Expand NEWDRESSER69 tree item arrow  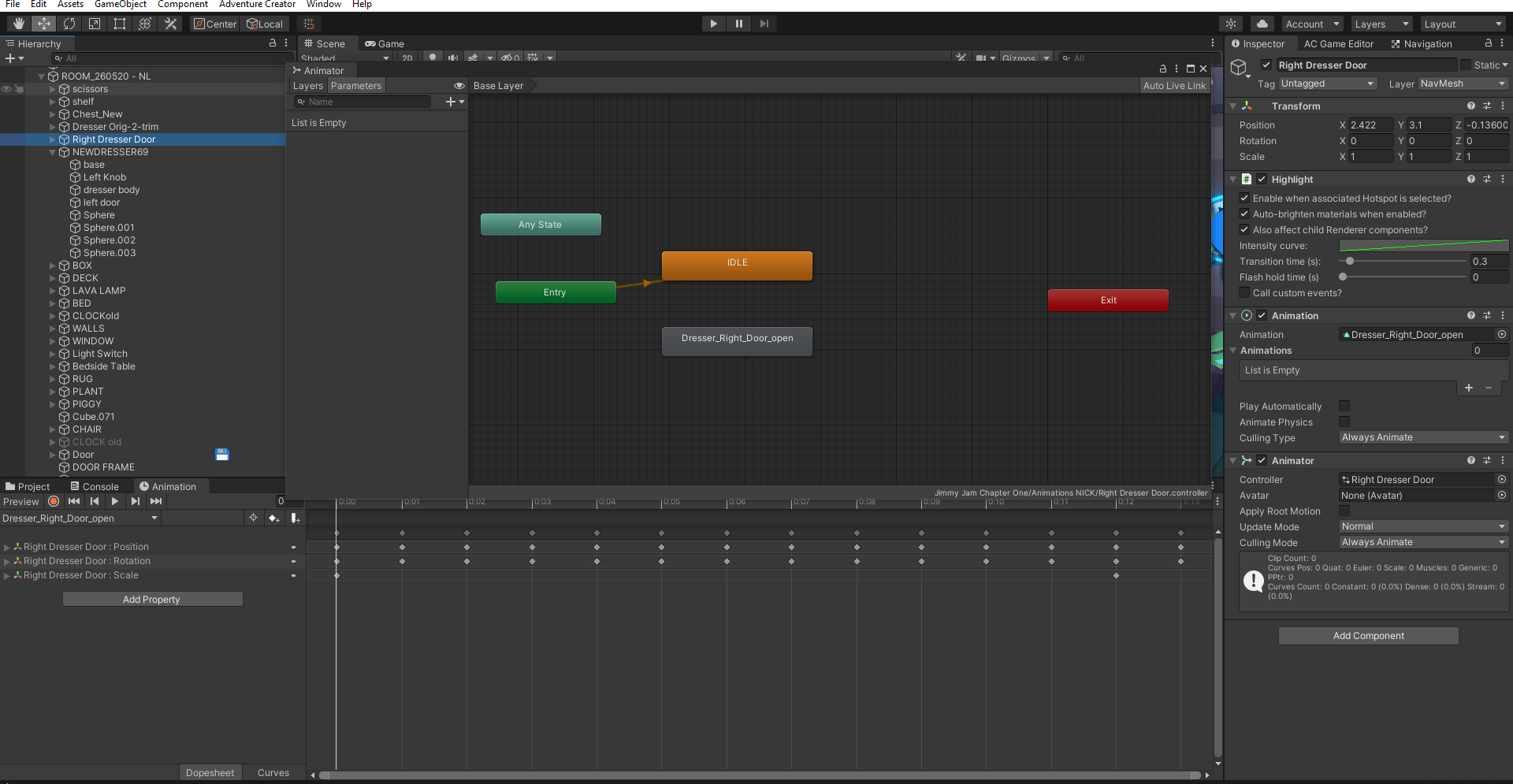tap(53, 152)
